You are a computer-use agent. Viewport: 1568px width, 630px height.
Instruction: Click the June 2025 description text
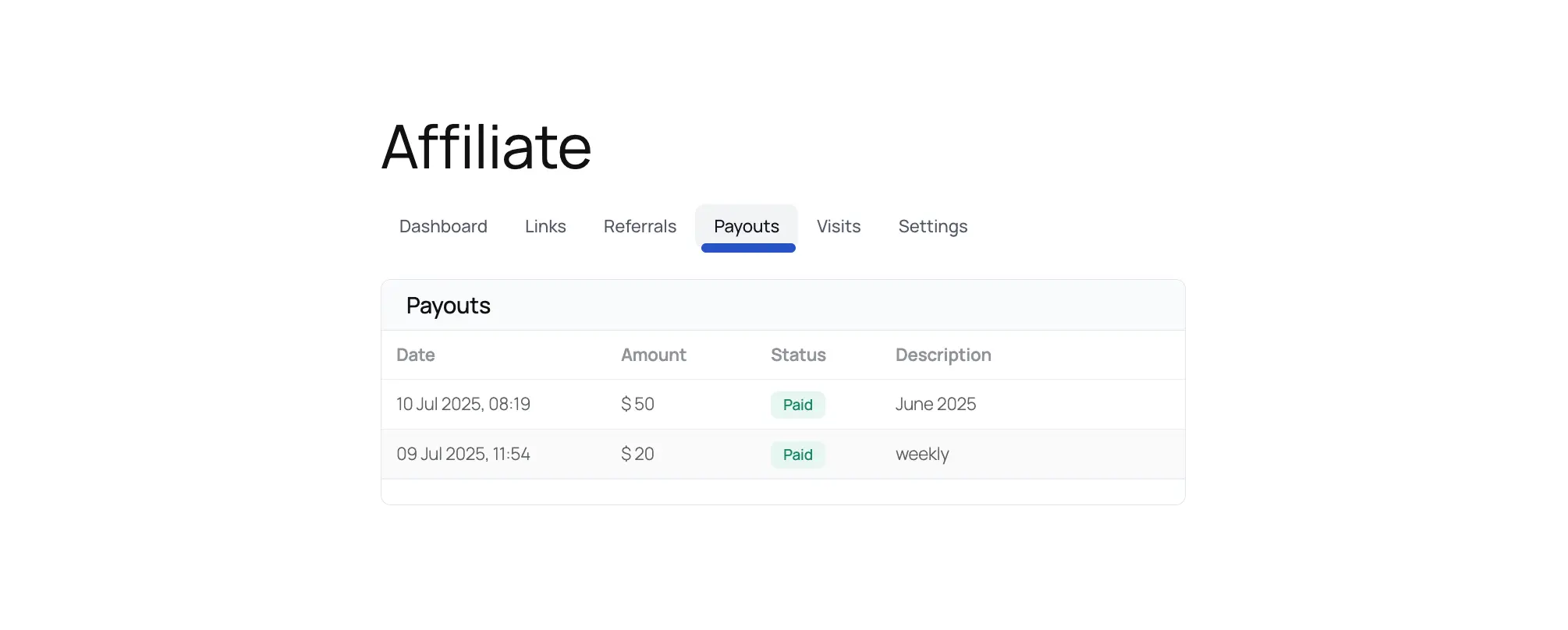pyautogui.click(x=935, y=404)
